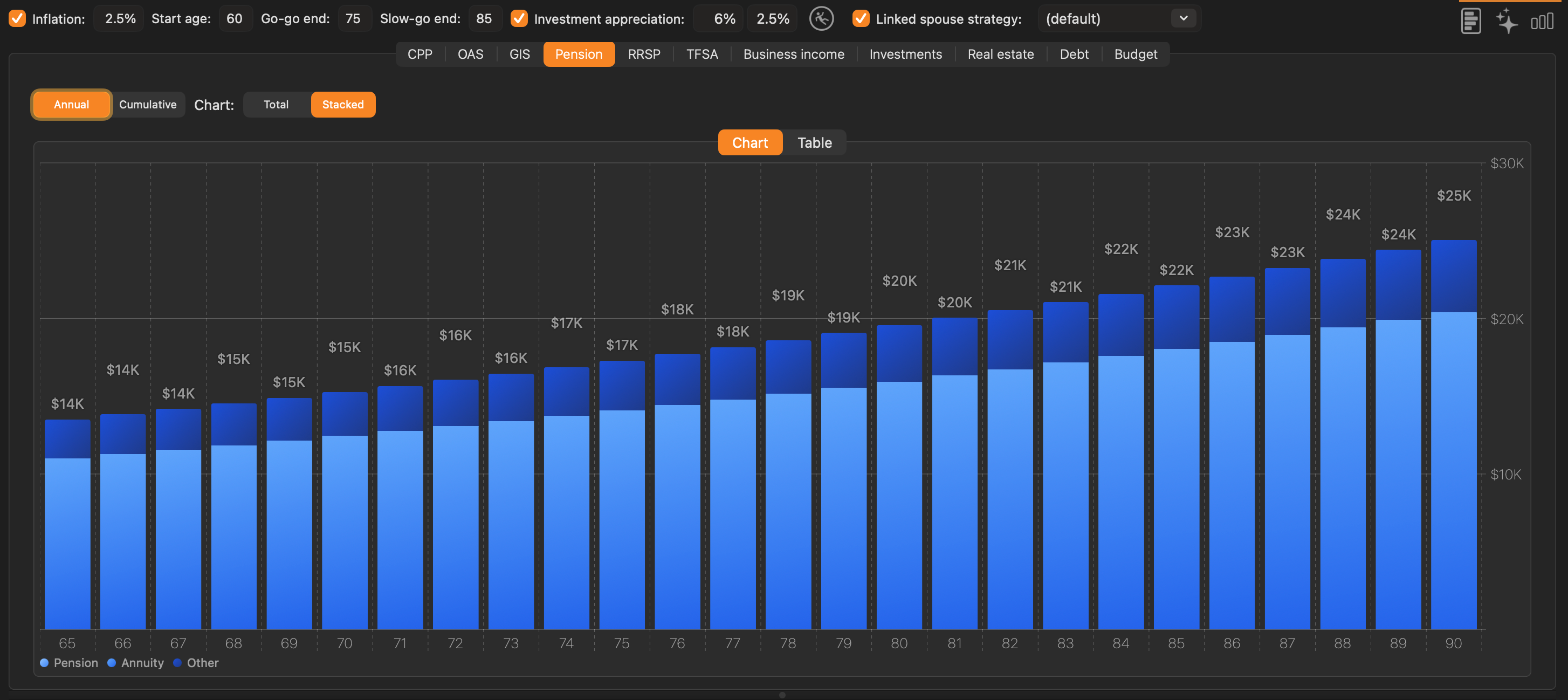Screen dimensions: 1568x700
Task: Click the Annuity legend dot
Action: pyautogui.click(x=112, y=663)
